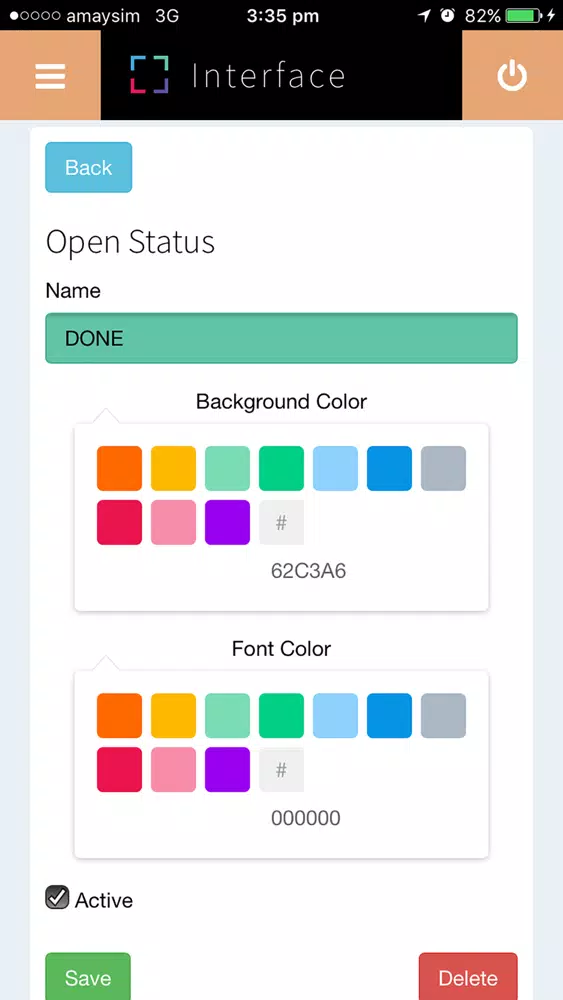The height and width of the screenshot is (1000, 563).
Task: Save the status changes
Action: tap(88, 977)
